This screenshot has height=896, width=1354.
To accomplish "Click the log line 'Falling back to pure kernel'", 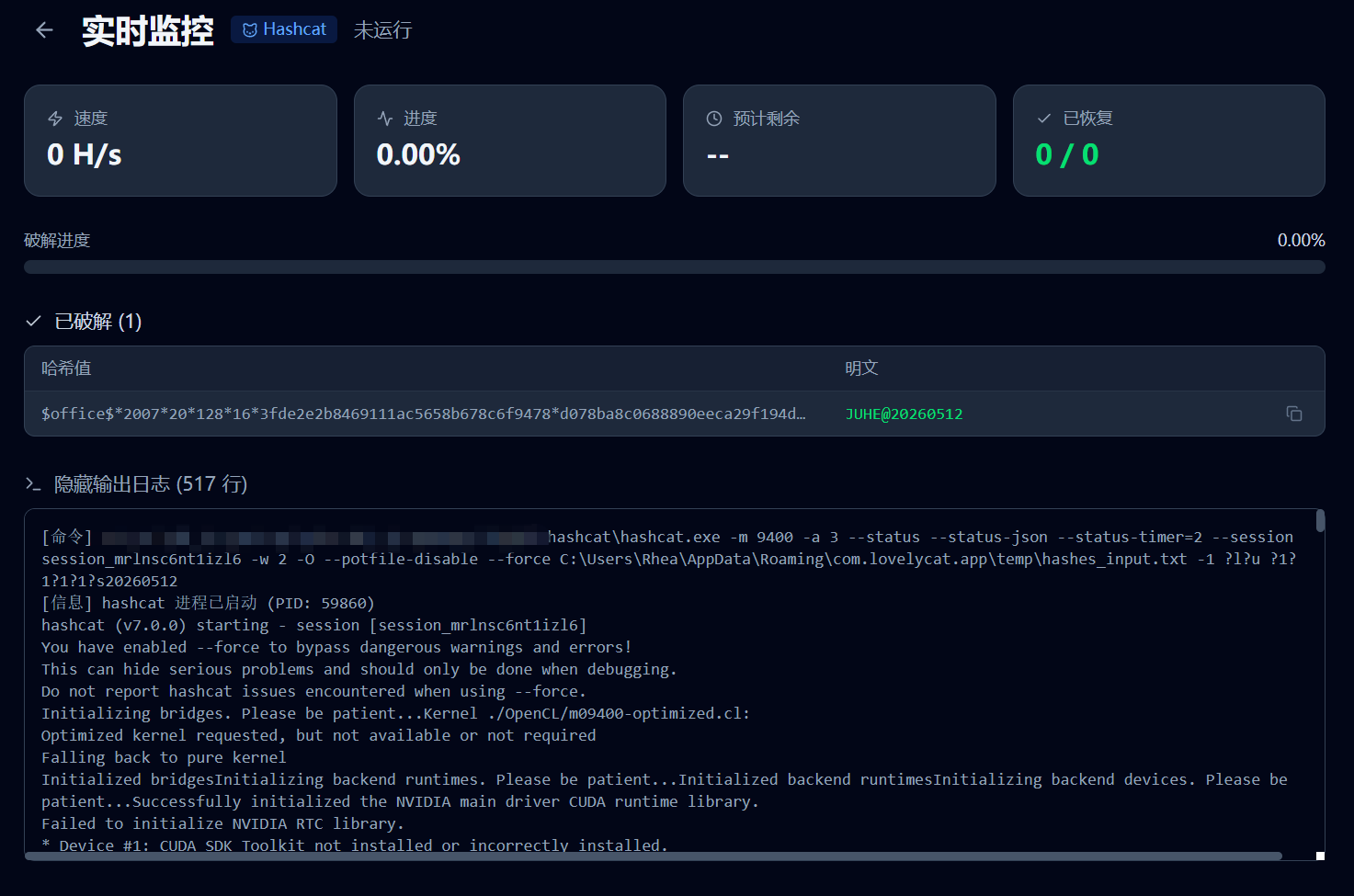I will 164,757.
